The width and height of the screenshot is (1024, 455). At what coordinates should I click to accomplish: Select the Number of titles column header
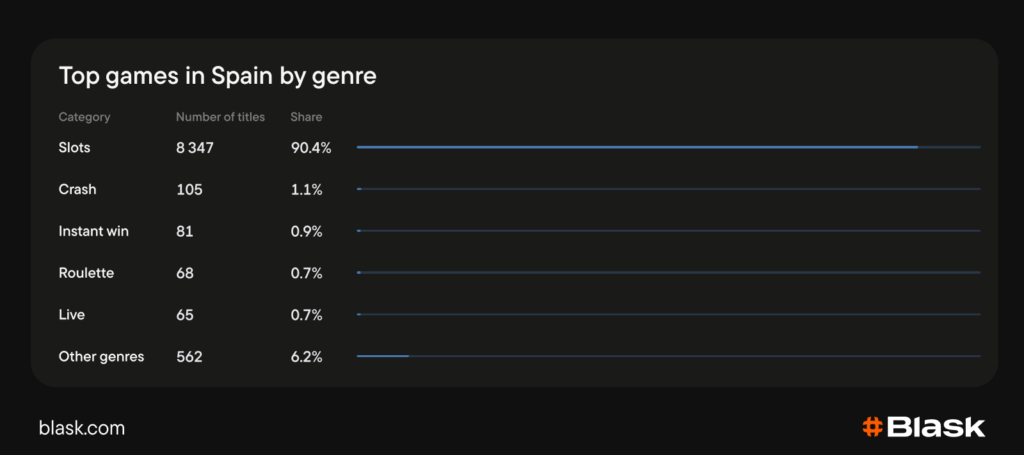(x=220, y=117)
